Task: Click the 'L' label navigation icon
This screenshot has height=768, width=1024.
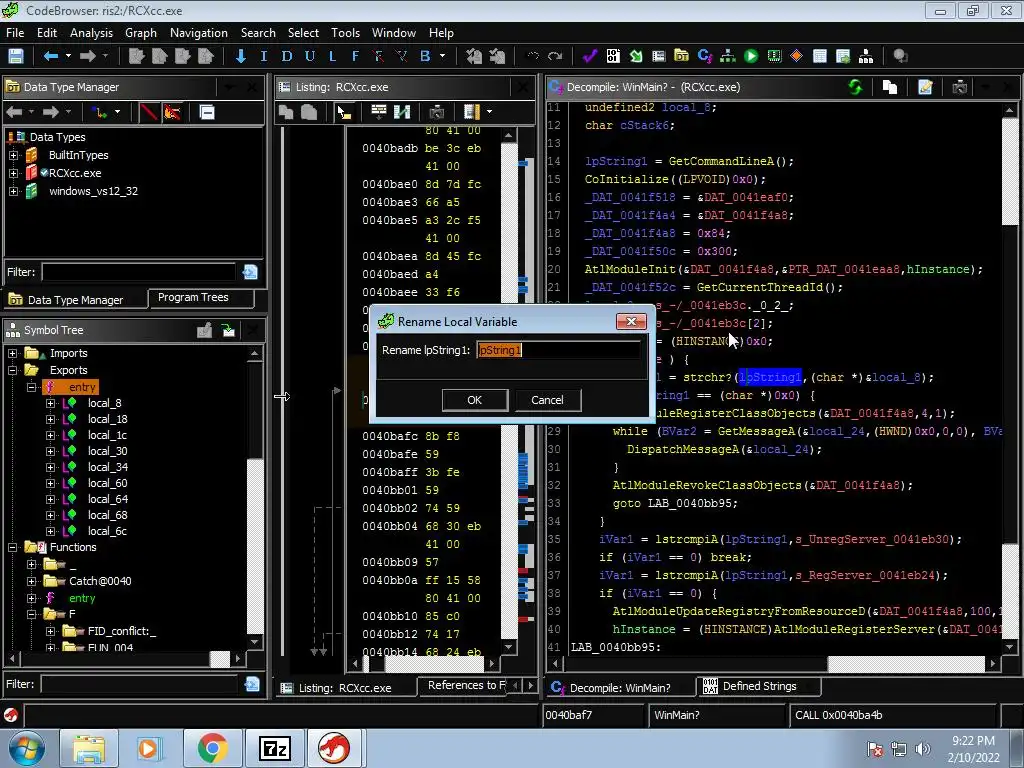Action: [x=332, y=56]
